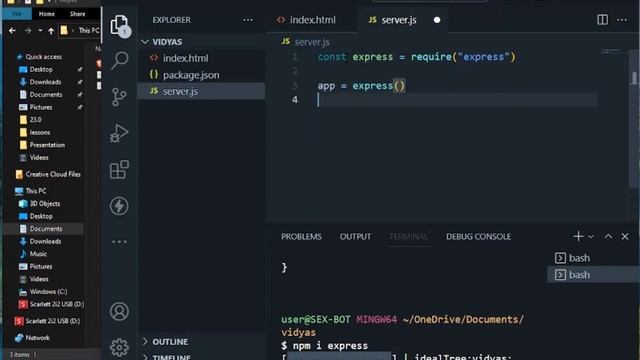Open pinned Downloads under Quick access
The width and height of the screenshot is (640, 360).
tap(45, 82)
